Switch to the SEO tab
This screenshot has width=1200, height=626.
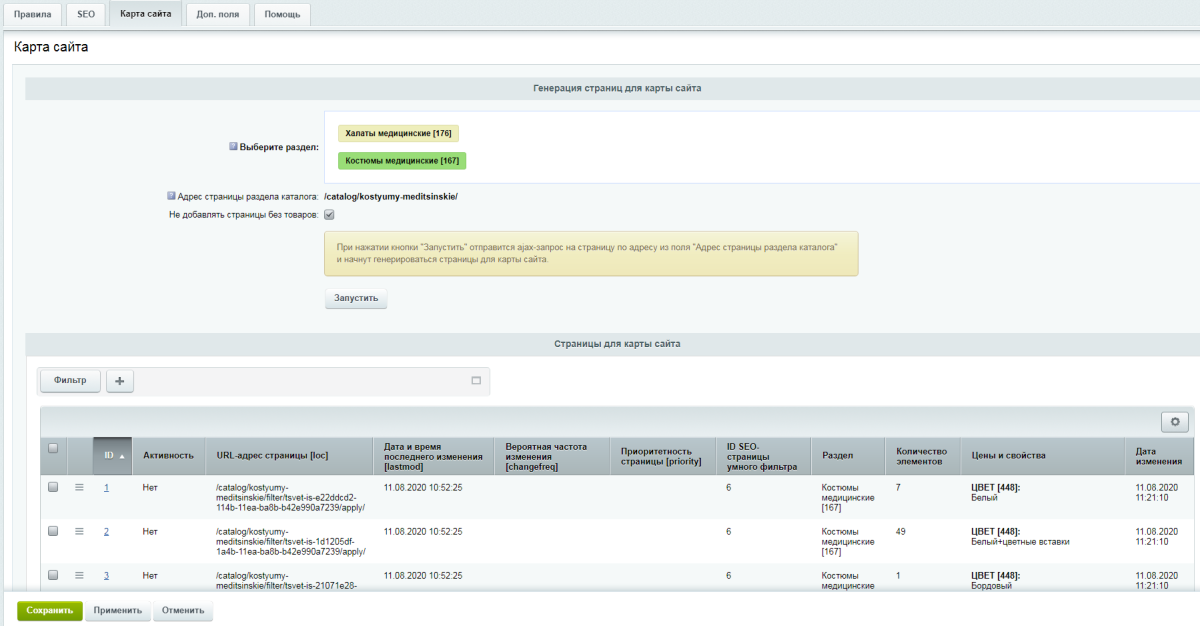pyautogui.click(x=86, y=14)
